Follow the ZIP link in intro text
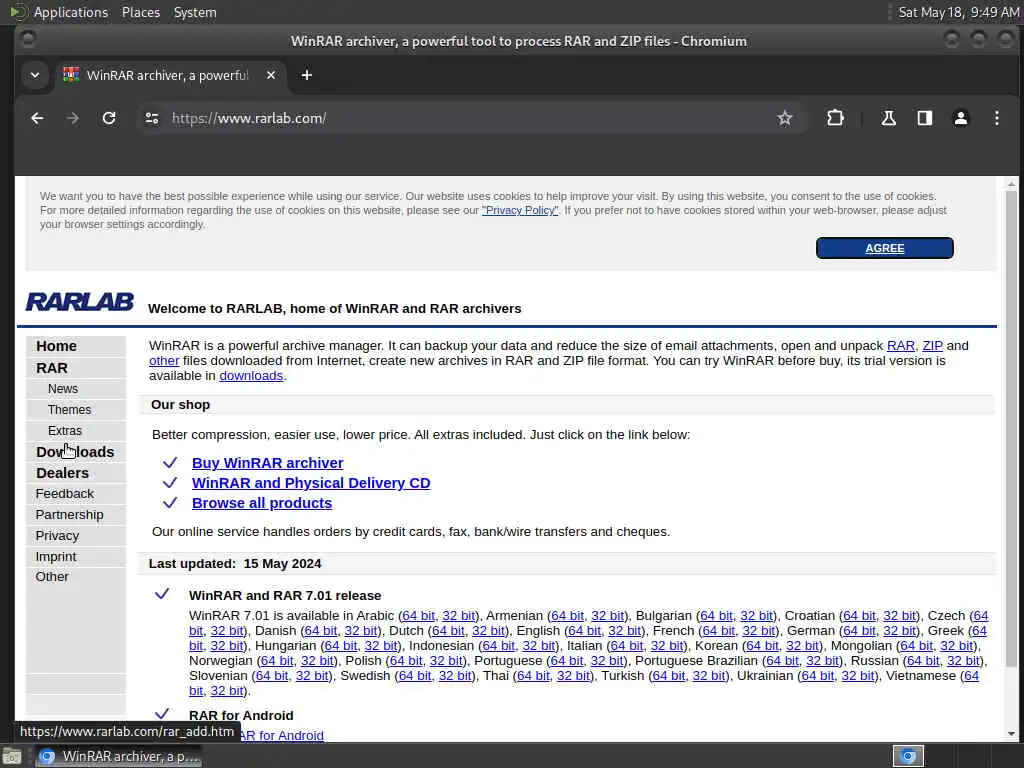The height and width of the screenshot is (768, 1024). coord(933,345)
